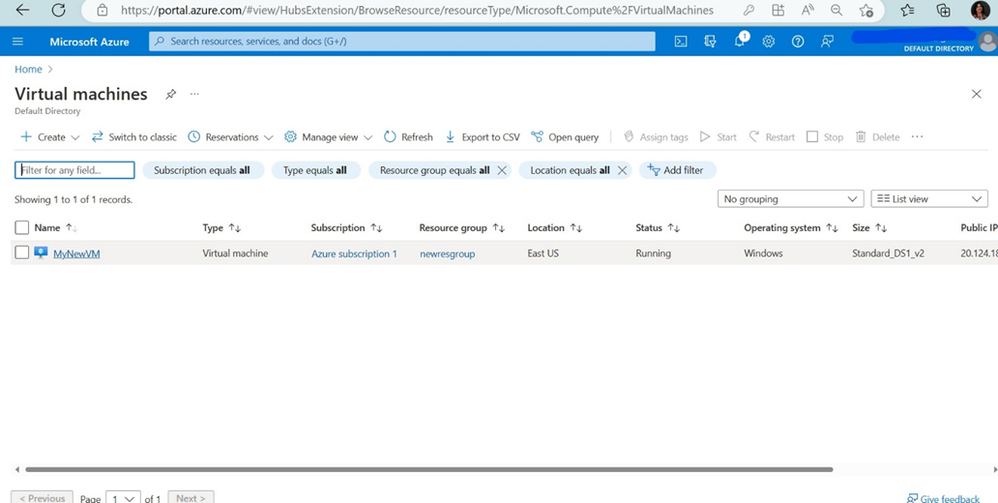
Task: Open Azure account avatar menu
Action: pyautogui.click(x=988, y=42)
